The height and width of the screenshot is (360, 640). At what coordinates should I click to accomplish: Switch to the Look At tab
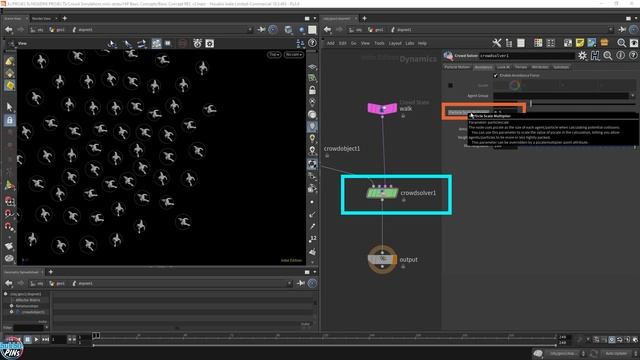[503, 67]
